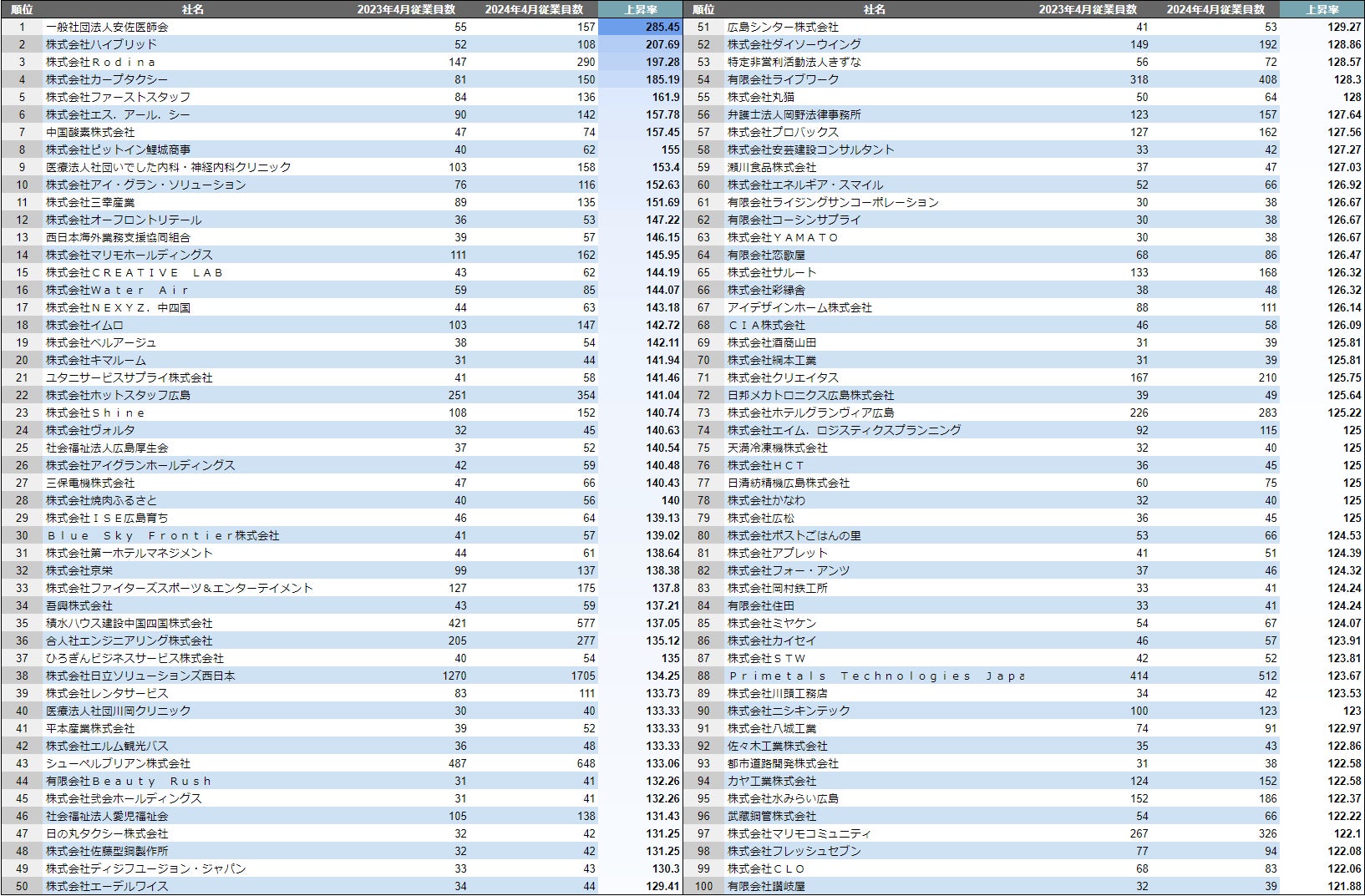1365x896 pixels.
Task: Select 合人社エンジニアリング株式会社 in the company column
Action: coord(129,640)
